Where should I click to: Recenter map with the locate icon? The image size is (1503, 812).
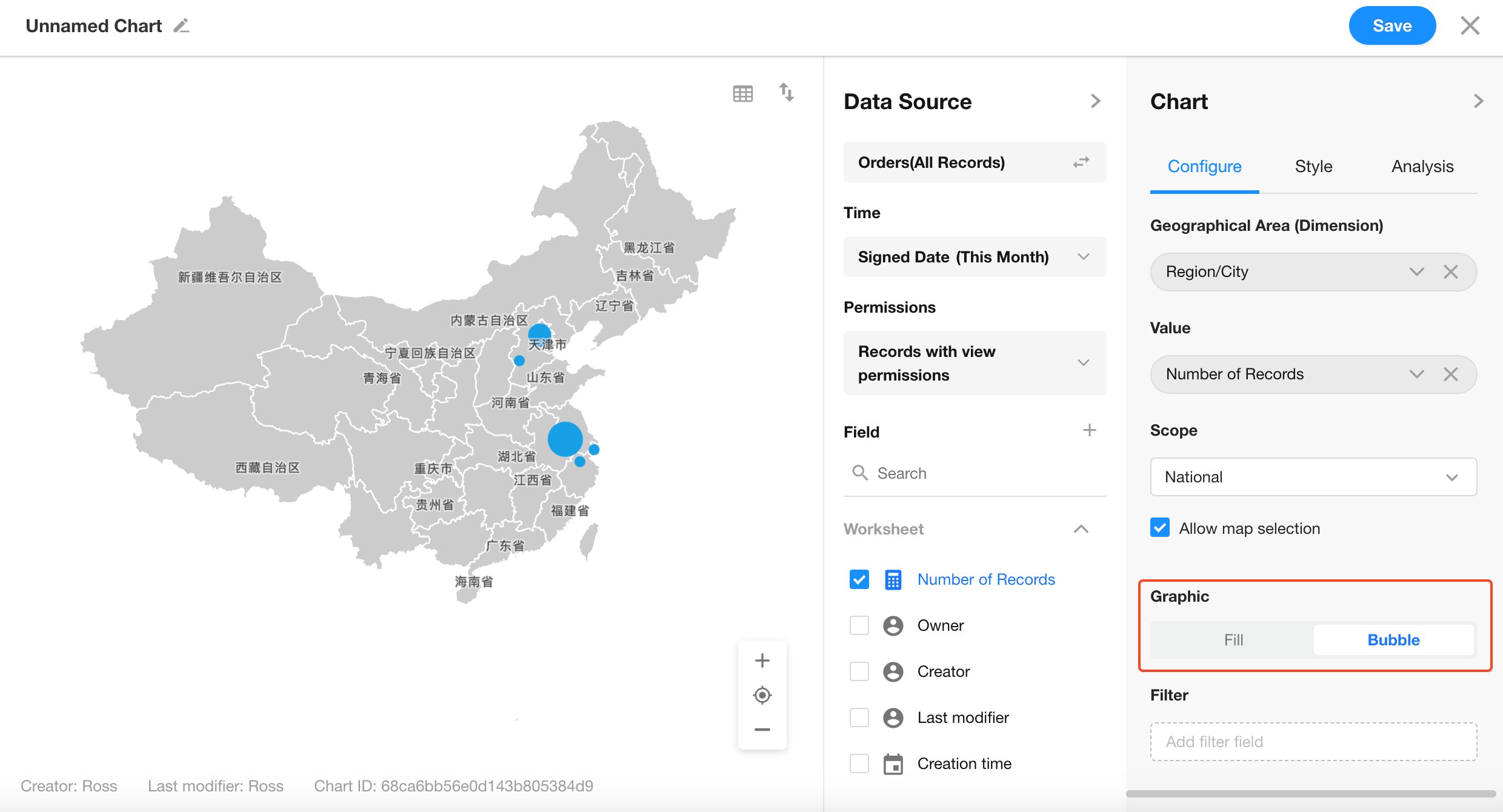pyautogui.click(x=762, y=695)
